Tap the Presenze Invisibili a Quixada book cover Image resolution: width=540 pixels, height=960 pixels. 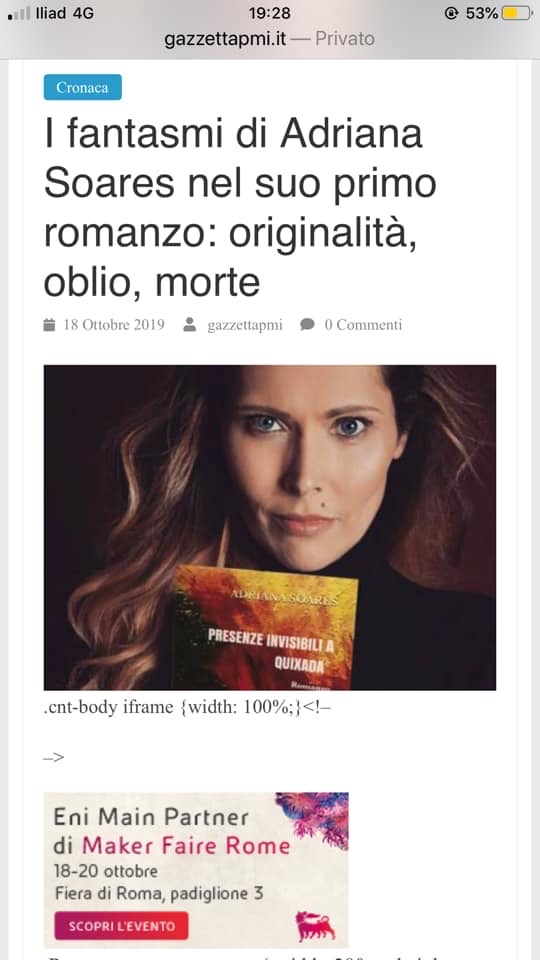(x=264, y=628)
